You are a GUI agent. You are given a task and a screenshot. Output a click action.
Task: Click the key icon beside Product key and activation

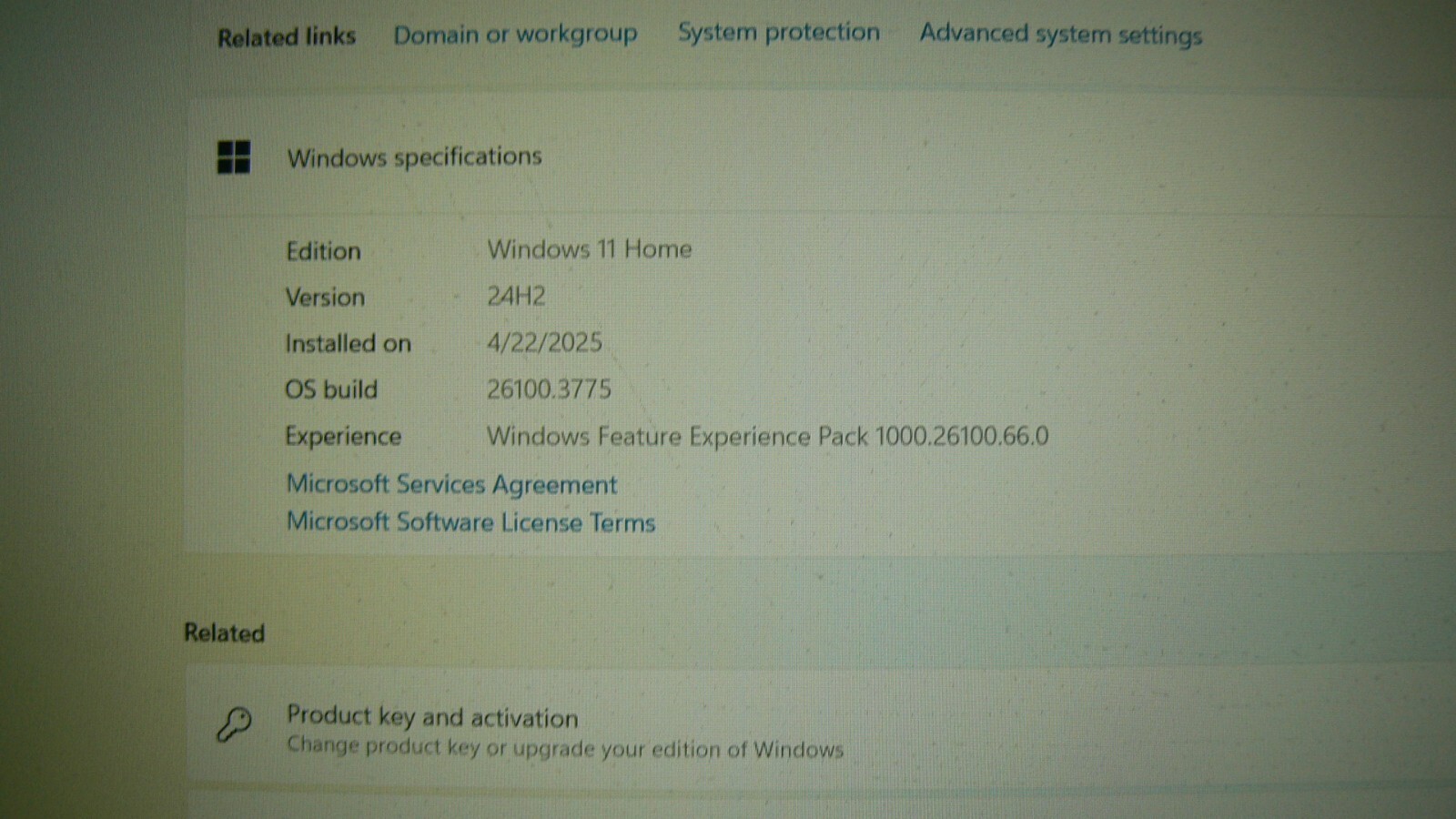point(234,725)
